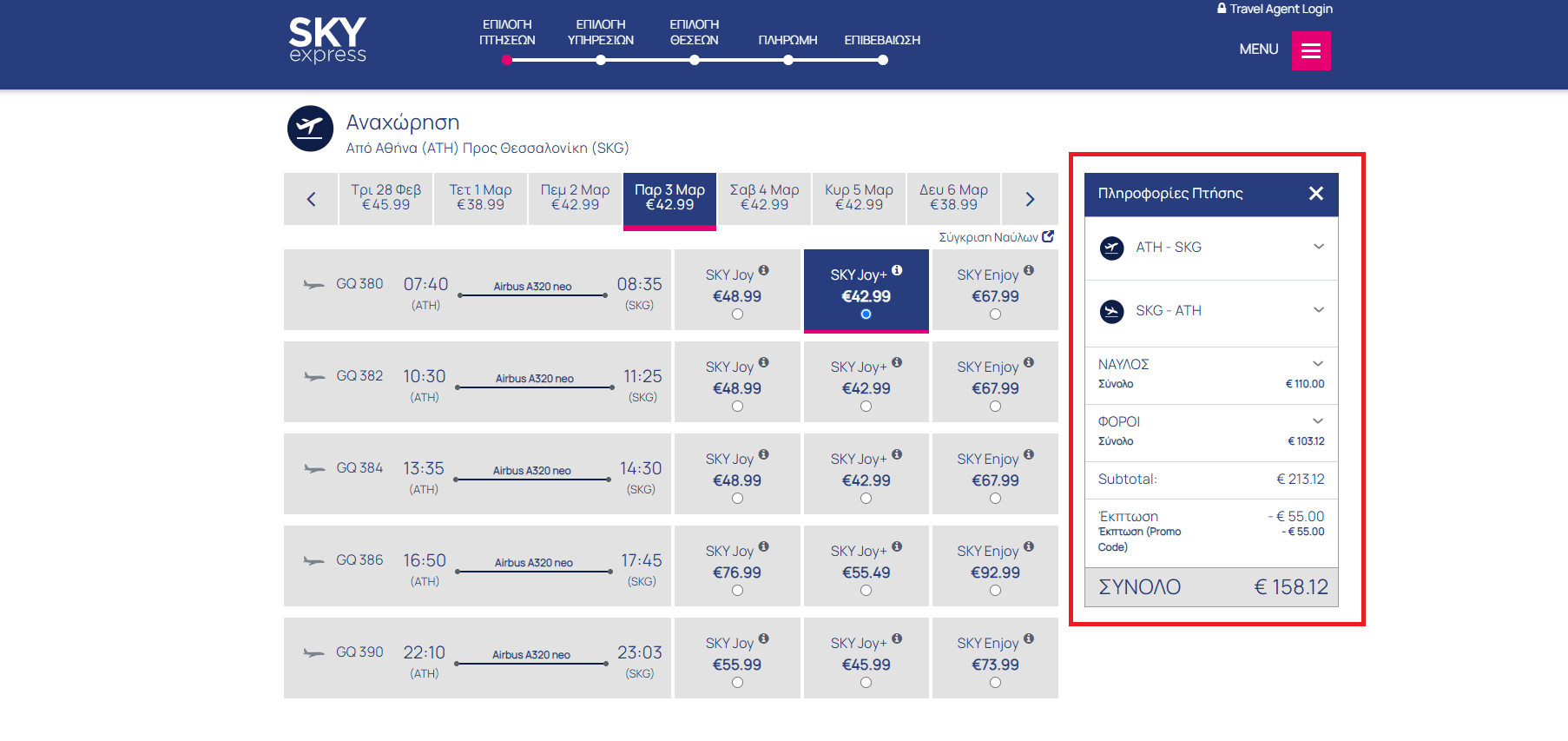Click the SKG - ATH return plane icon
Screen dimensions: 1568x741
tap(1112, 311)
